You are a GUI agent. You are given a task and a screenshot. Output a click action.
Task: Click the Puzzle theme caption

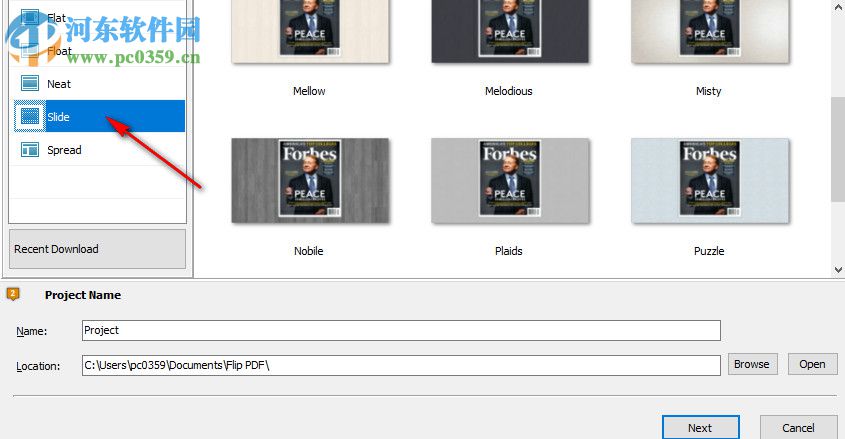click(x=709, y=251)
